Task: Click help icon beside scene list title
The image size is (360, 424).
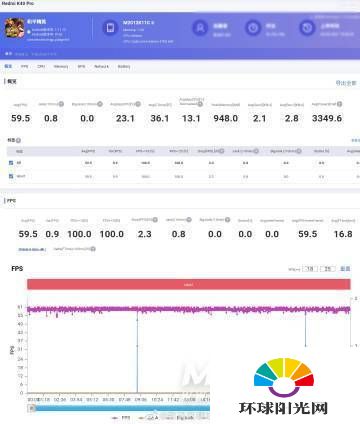Action: coord(18,140)
